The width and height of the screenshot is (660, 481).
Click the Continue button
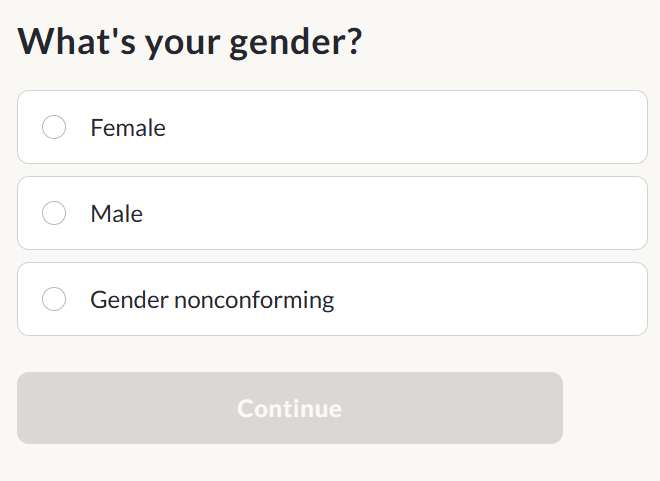pyautogui.click(x=290, y=408)
